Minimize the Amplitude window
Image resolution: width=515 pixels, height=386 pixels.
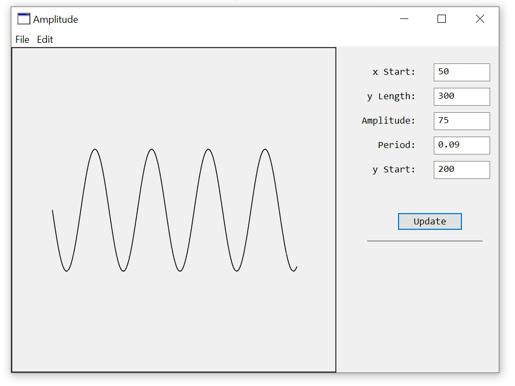coord(404,19)
